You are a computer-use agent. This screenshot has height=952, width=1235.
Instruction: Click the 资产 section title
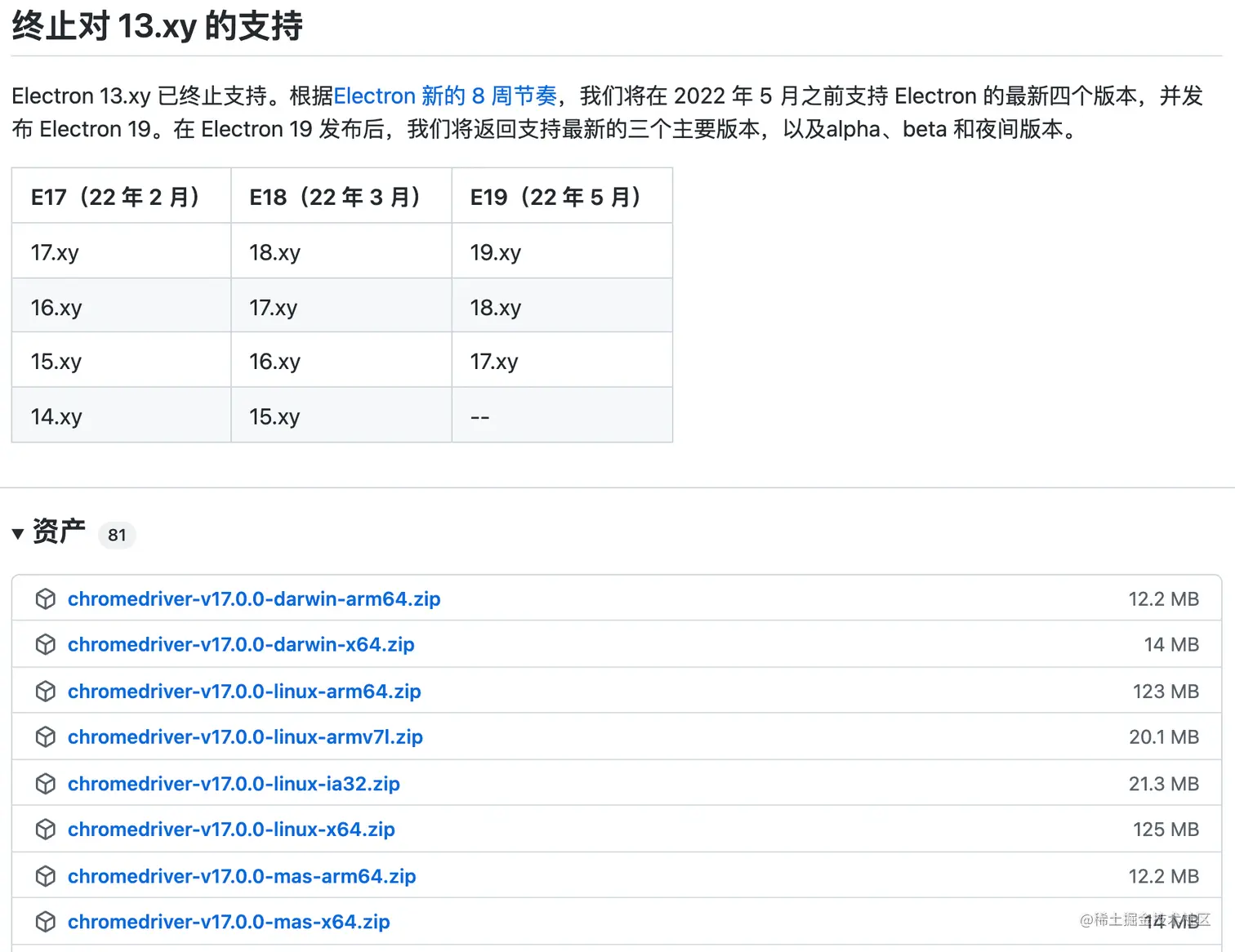59,531
